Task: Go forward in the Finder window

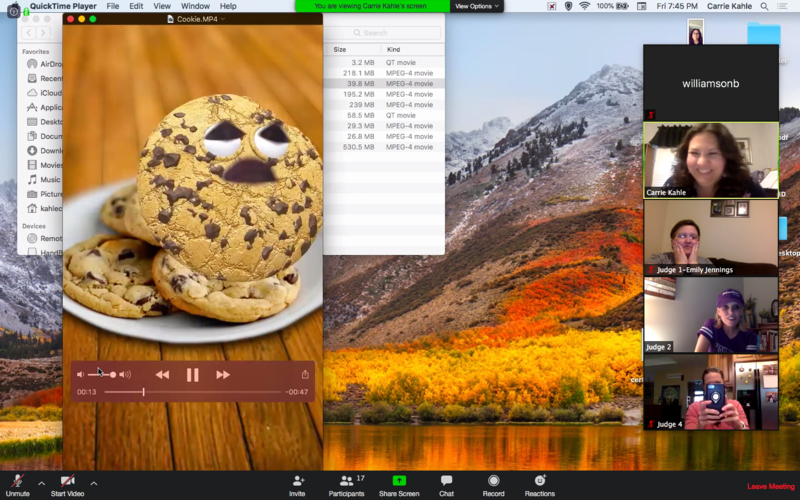Action: pyautogui.click(x=43, y=33)
